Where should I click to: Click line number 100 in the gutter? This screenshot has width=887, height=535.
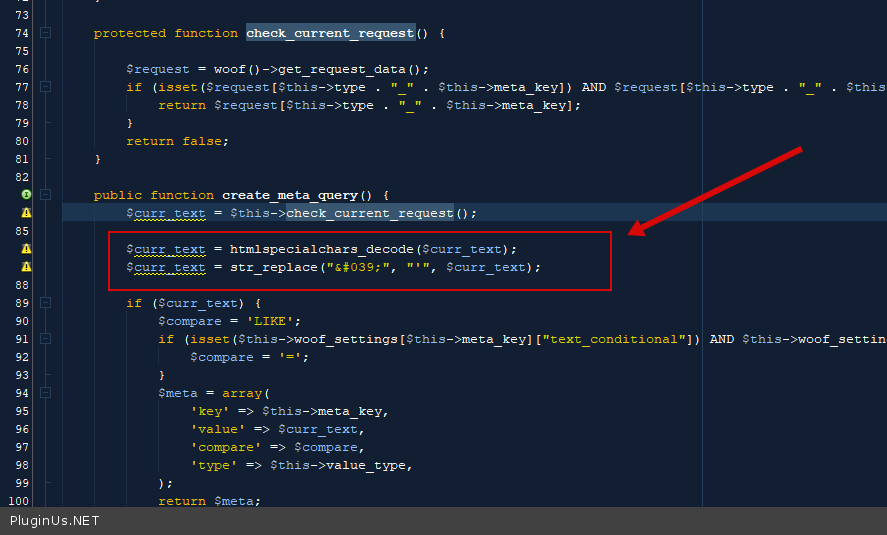(19, 501)
